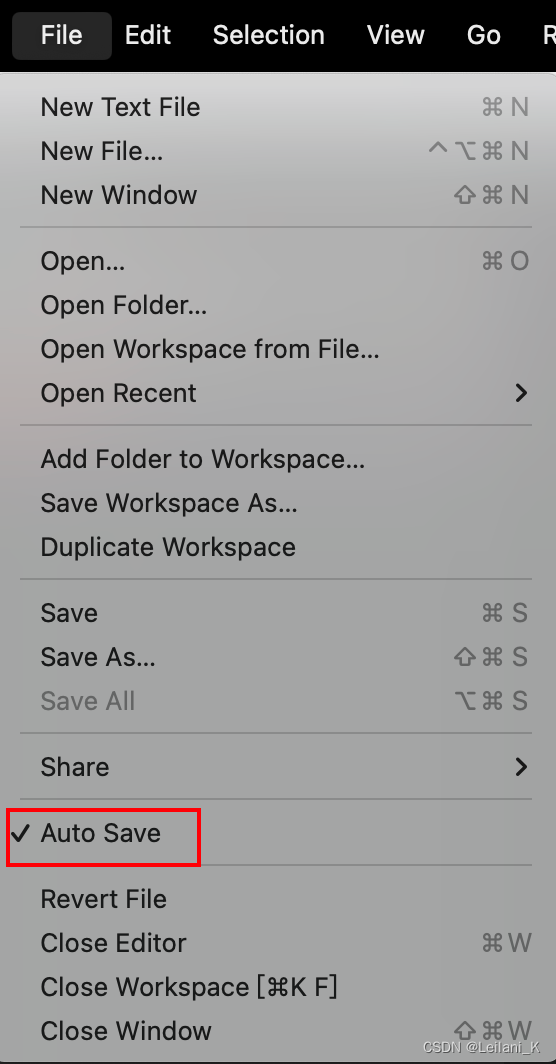The image size is (556, 1064).
Task: Expand the Open Recent submenu arrow
Action: [521, 393]
